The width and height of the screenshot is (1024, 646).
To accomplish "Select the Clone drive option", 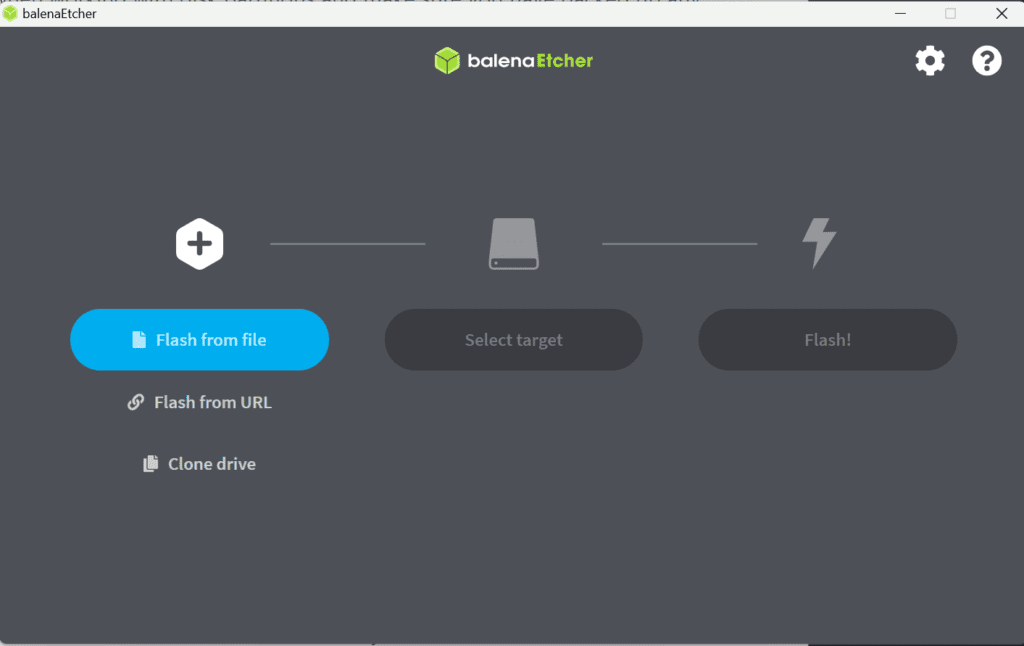I will (211, 464).
